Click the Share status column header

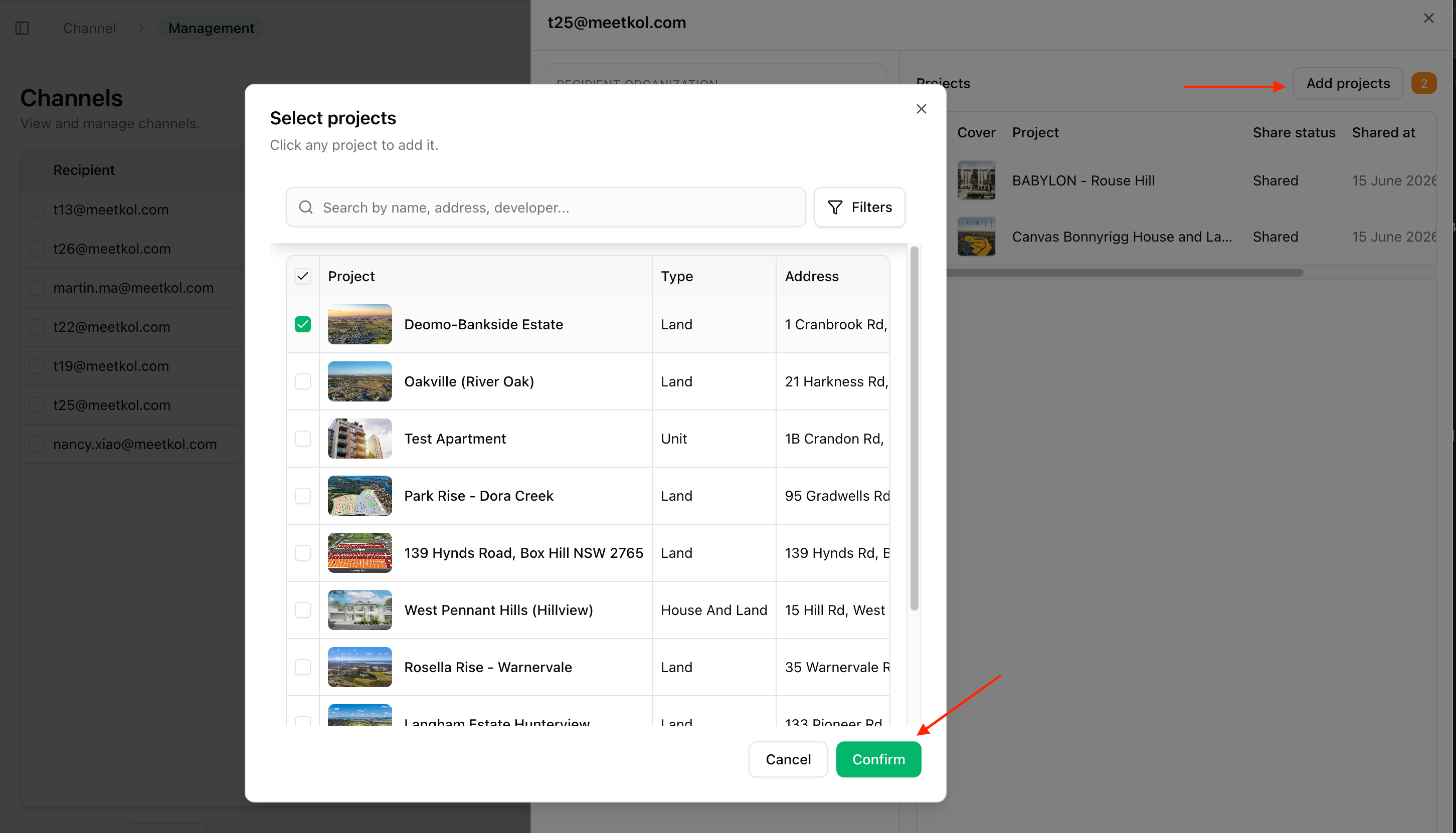[x=1294, y=133]
